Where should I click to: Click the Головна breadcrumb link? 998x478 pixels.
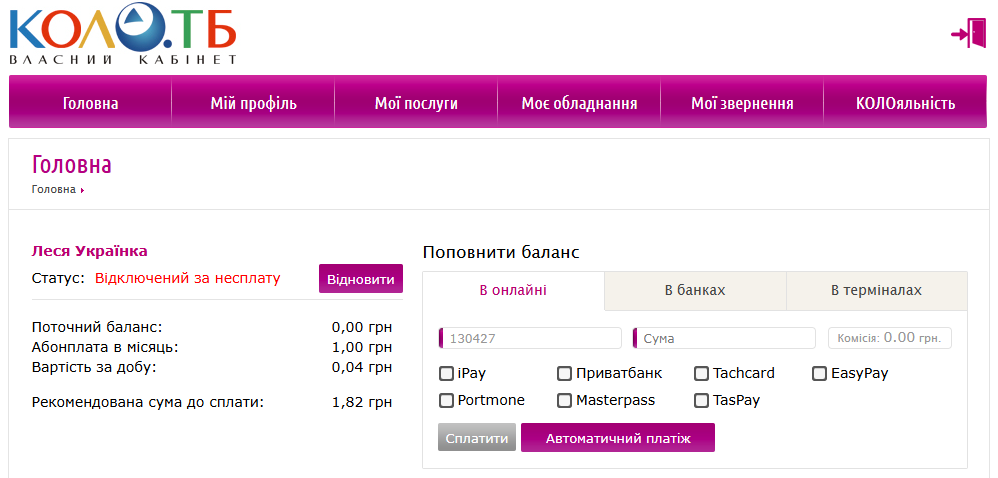pyautogui.click(x=54, y=189)
